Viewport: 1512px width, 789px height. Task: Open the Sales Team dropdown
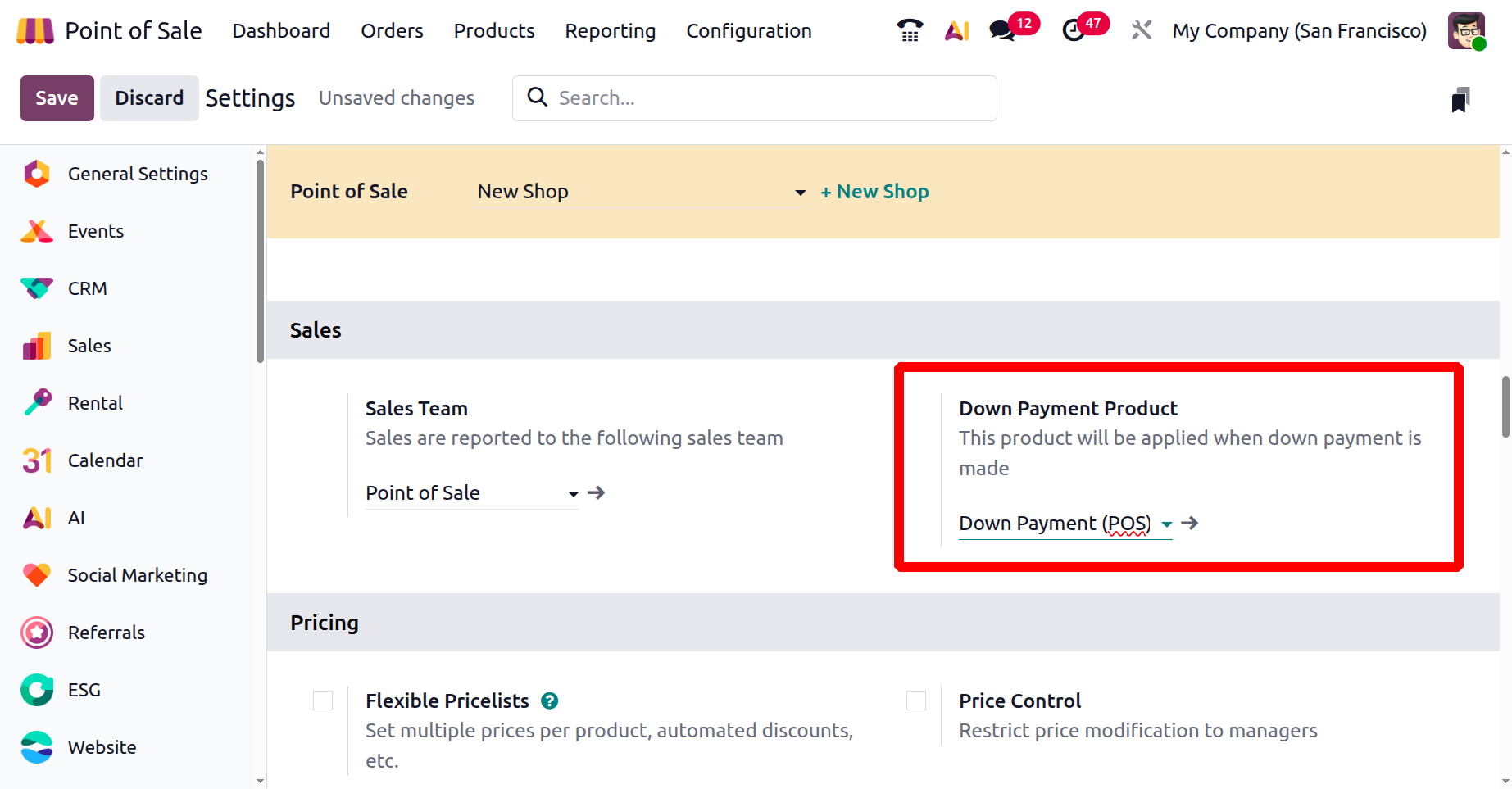pos(573,493)
